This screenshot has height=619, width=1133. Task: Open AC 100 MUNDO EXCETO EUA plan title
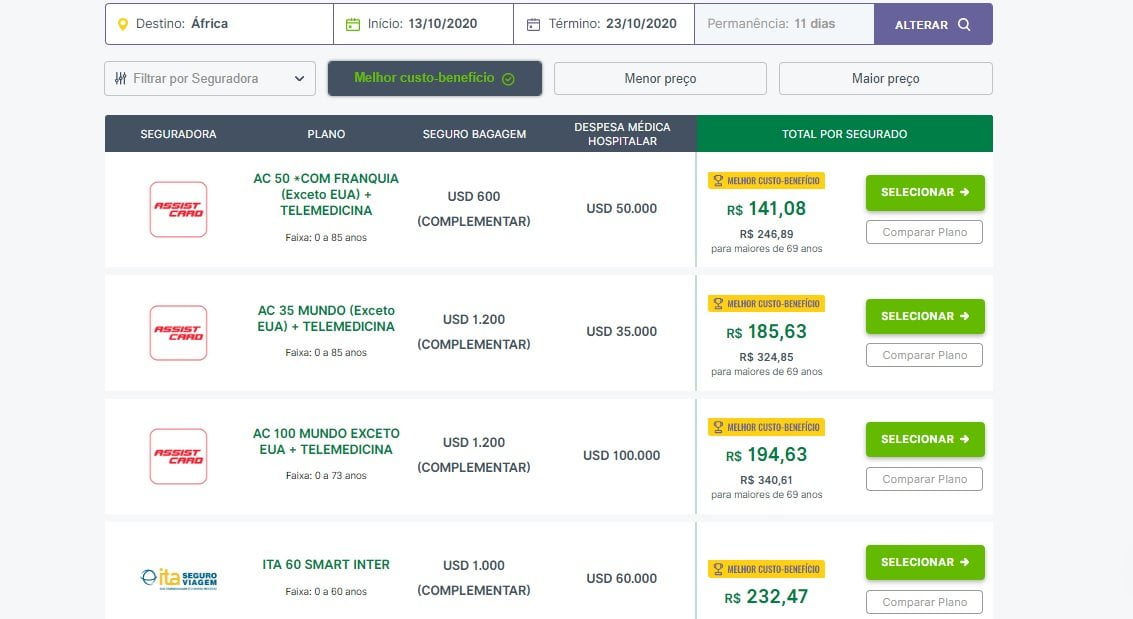pyautogui.click(x=326, y=441)
